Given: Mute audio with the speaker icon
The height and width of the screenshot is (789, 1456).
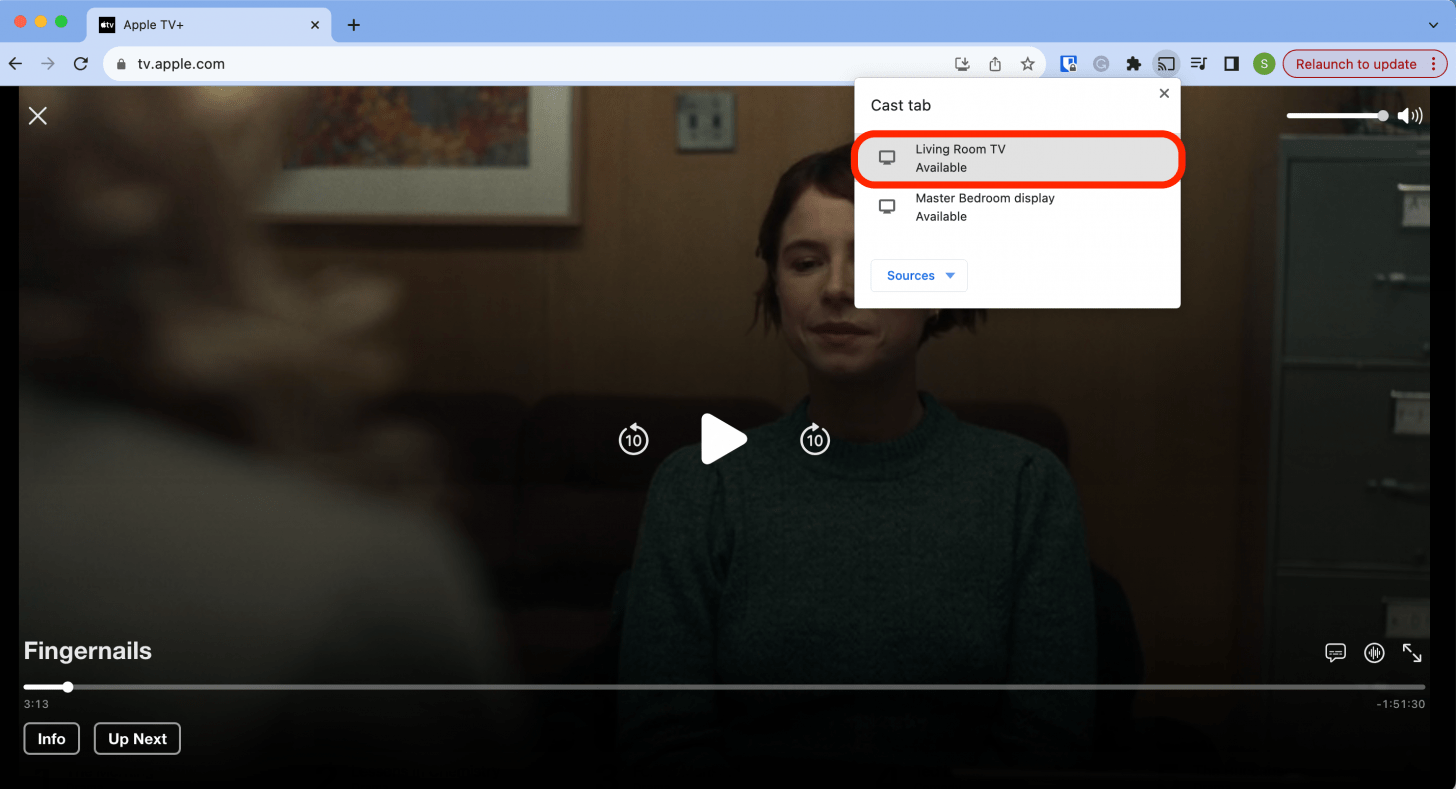Looking at the screenshot, I should tap(1410, 116).
